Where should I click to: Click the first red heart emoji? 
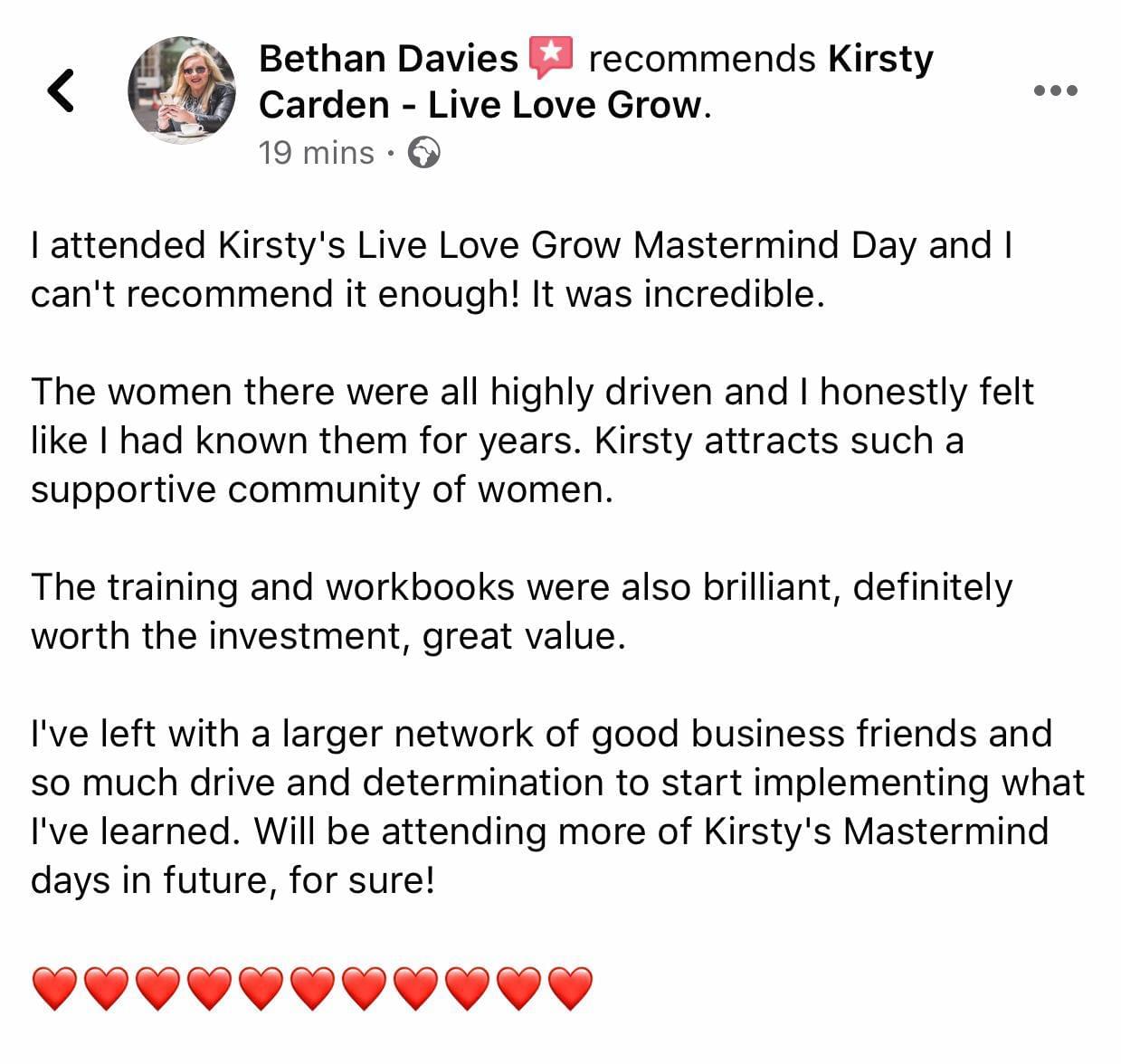tap(54, 987)
